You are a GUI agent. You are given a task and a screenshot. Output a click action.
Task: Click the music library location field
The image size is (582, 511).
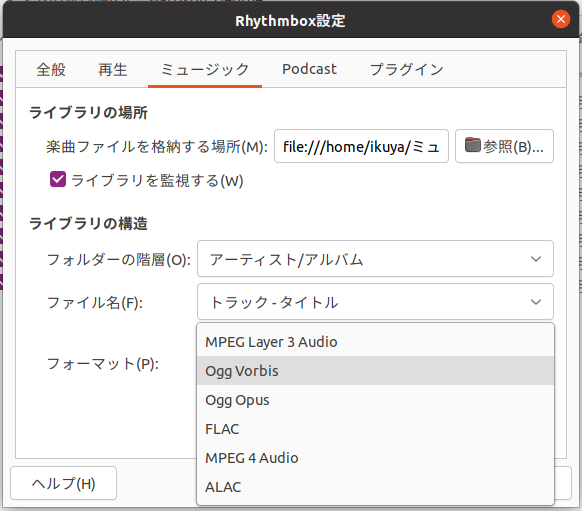coord(361,146)
